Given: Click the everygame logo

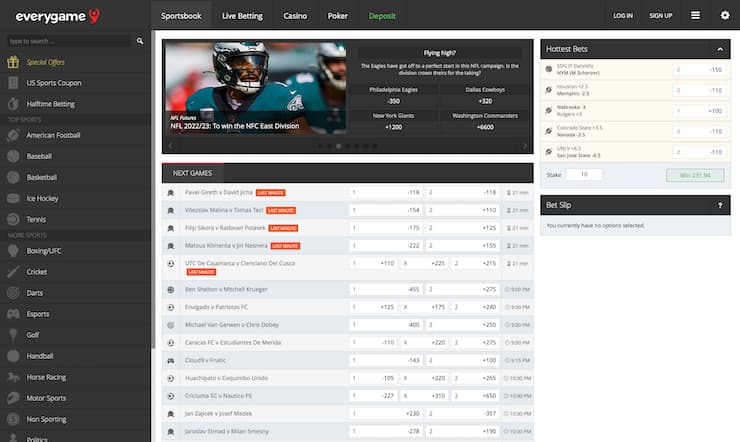Looking at the screenshot, I should pyautogui.click(x=58, y=16).
